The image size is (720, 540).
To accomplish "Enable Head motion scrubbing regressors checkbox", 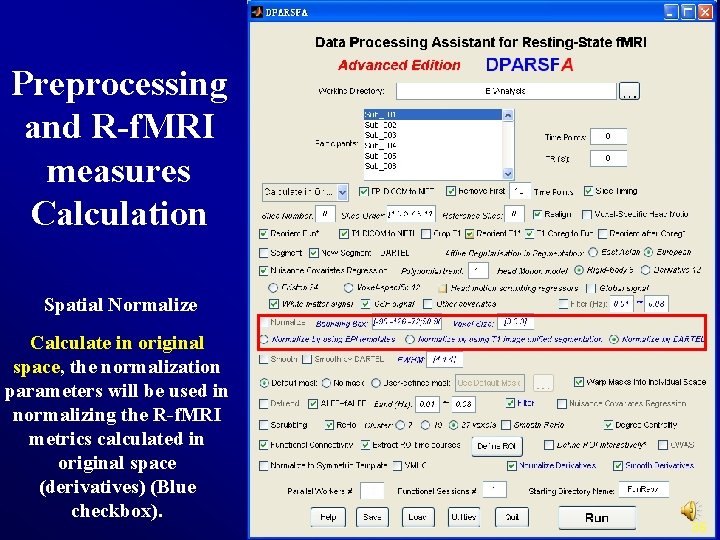I will (x=443, y=288).
